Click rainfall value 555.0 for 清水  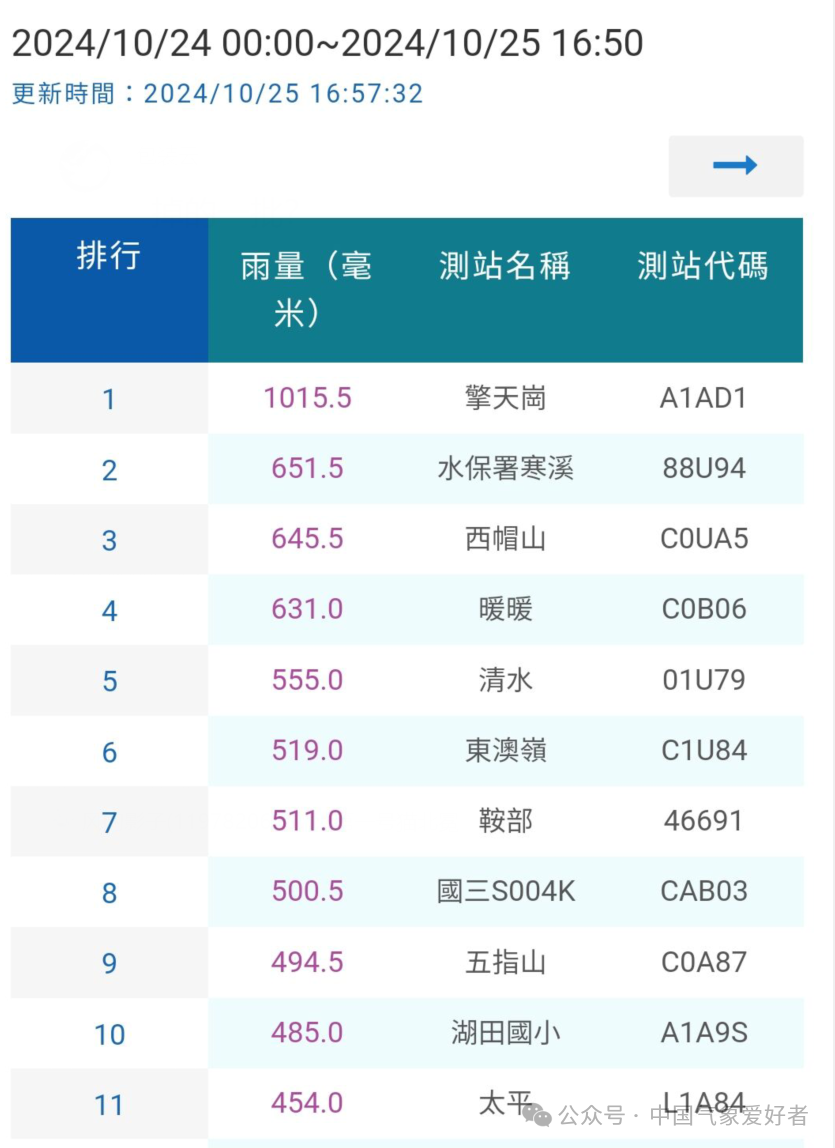tap(308, 680)
